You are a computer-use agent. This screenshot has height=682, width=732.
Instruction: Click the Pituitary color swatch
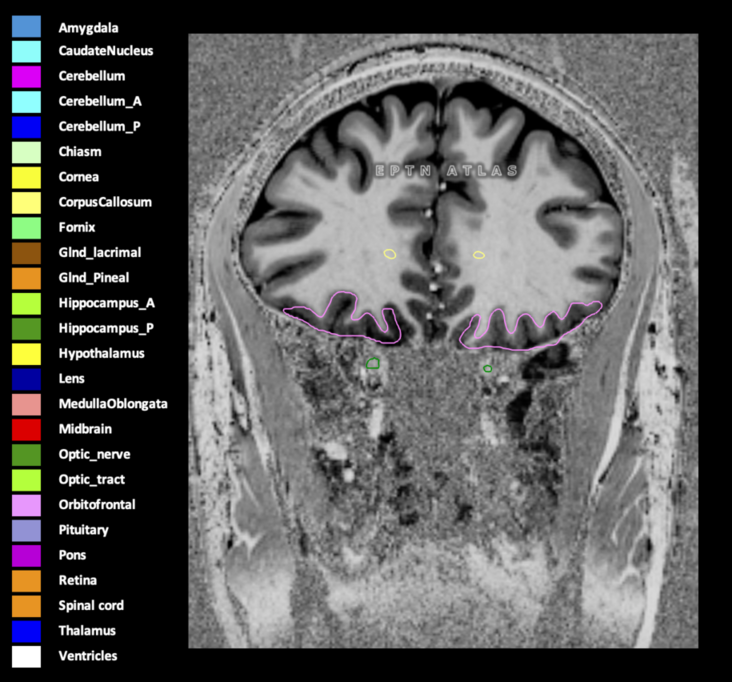[x=26, y=530]
